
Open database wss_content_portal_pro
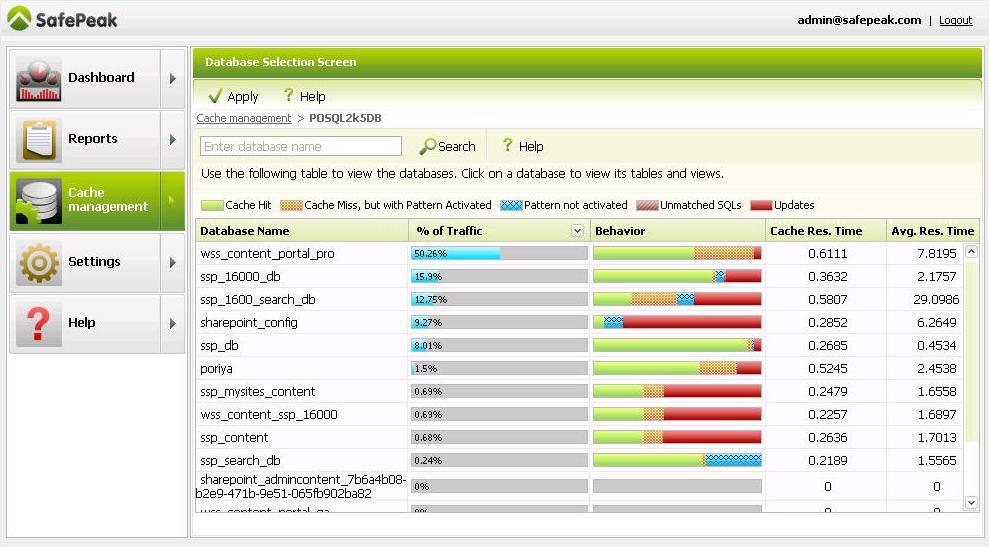point(267,254)
